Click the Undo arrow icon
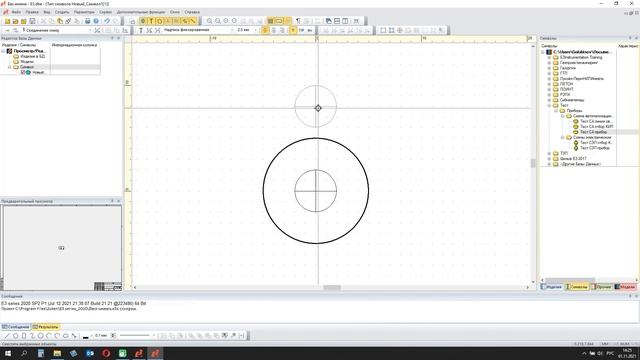Image resolution: width=640 pixels, height=360 pixels. 107,21
